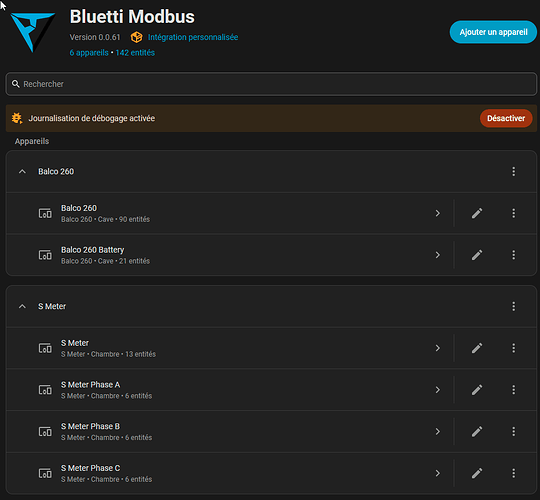Open the 6 appareils link
Image resolution: width=540 pixels, height=500 pixels.
point(89,53)
